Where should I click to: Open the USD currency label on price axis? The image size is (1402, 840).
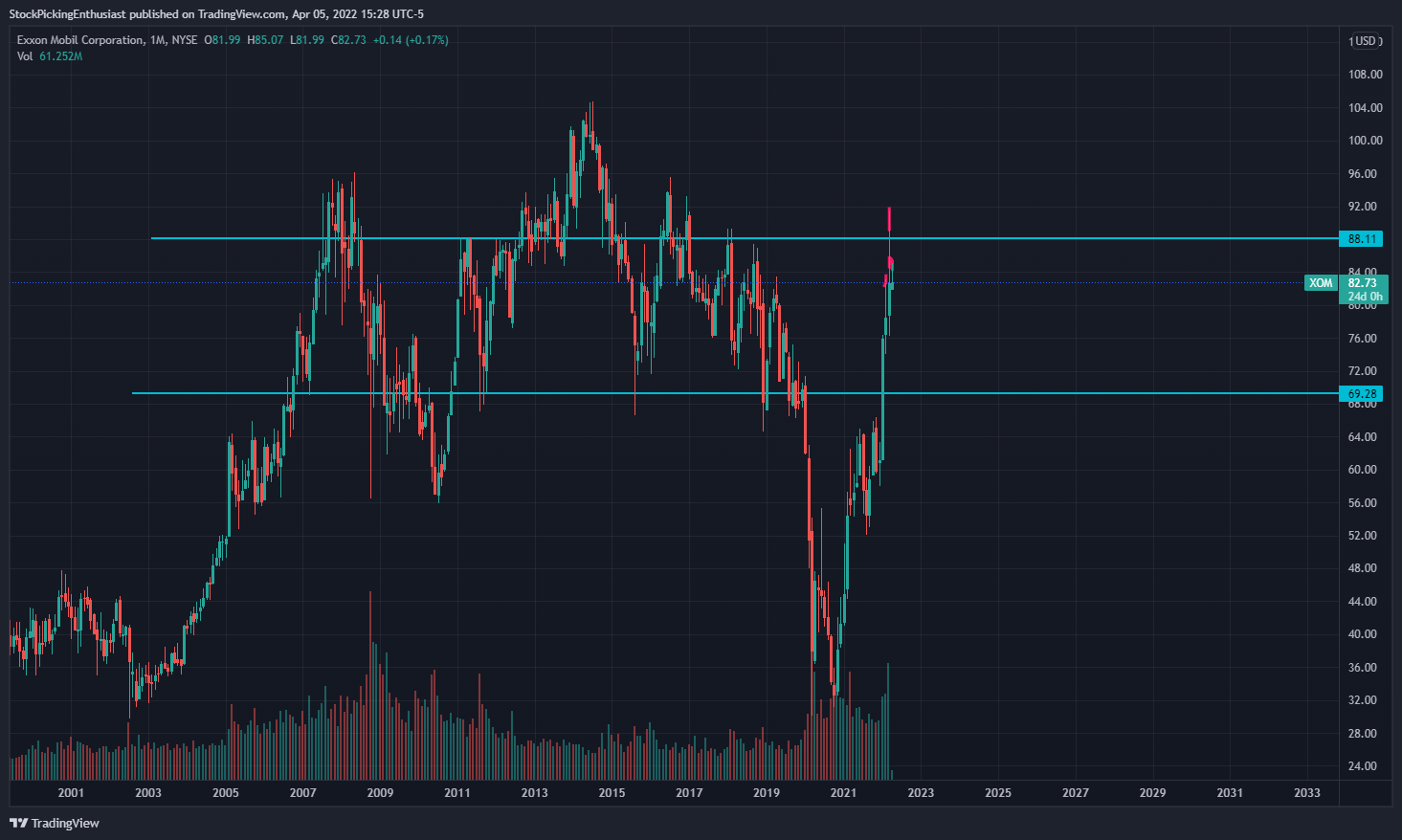point(1366,41)
